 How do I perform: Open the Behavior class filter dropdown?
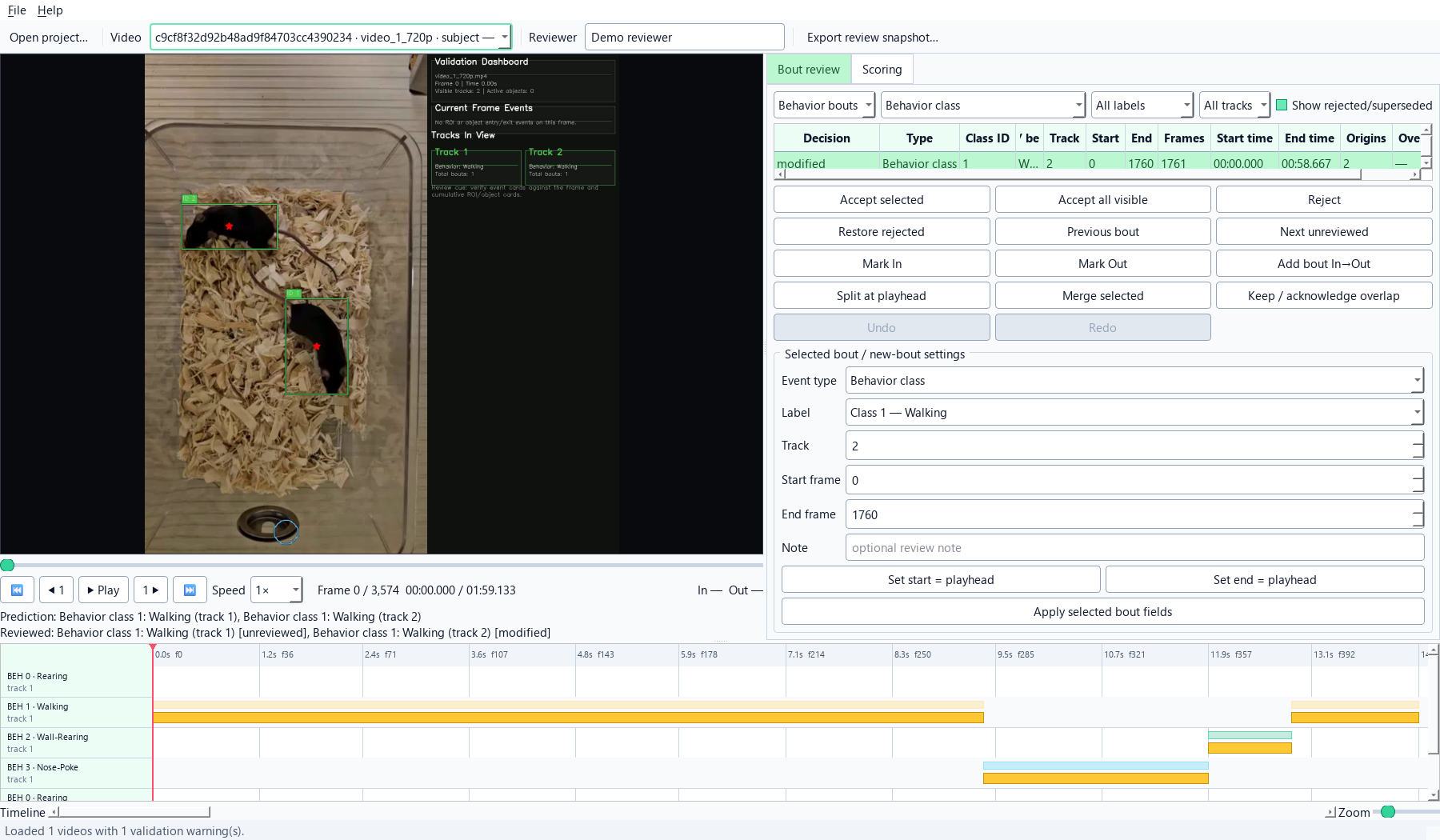(983, 105)
